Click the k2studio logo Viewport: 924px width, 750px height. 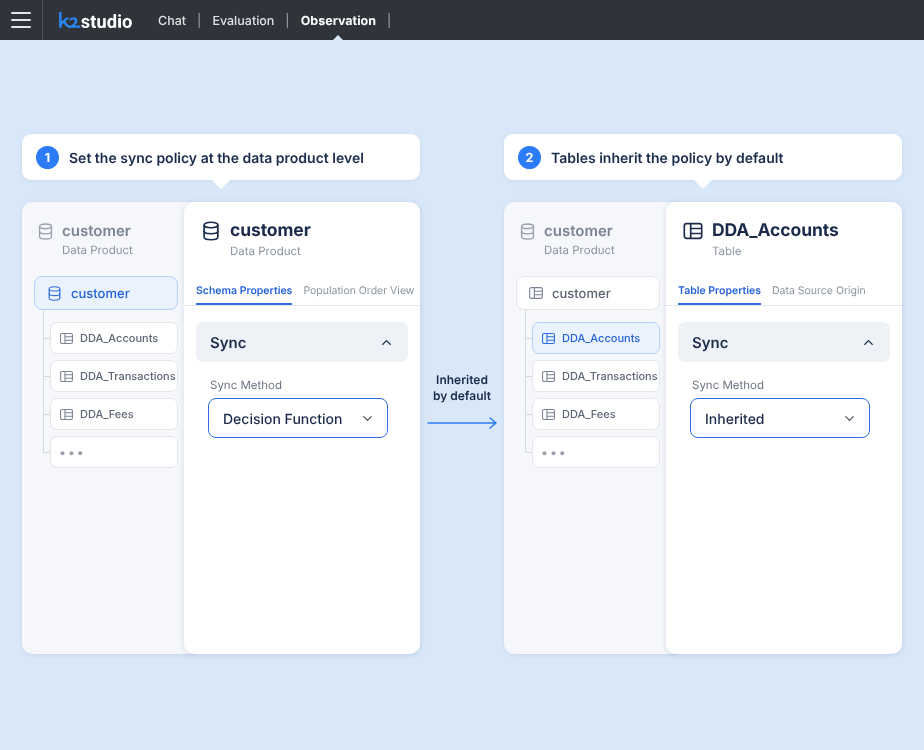pos(95,21)
